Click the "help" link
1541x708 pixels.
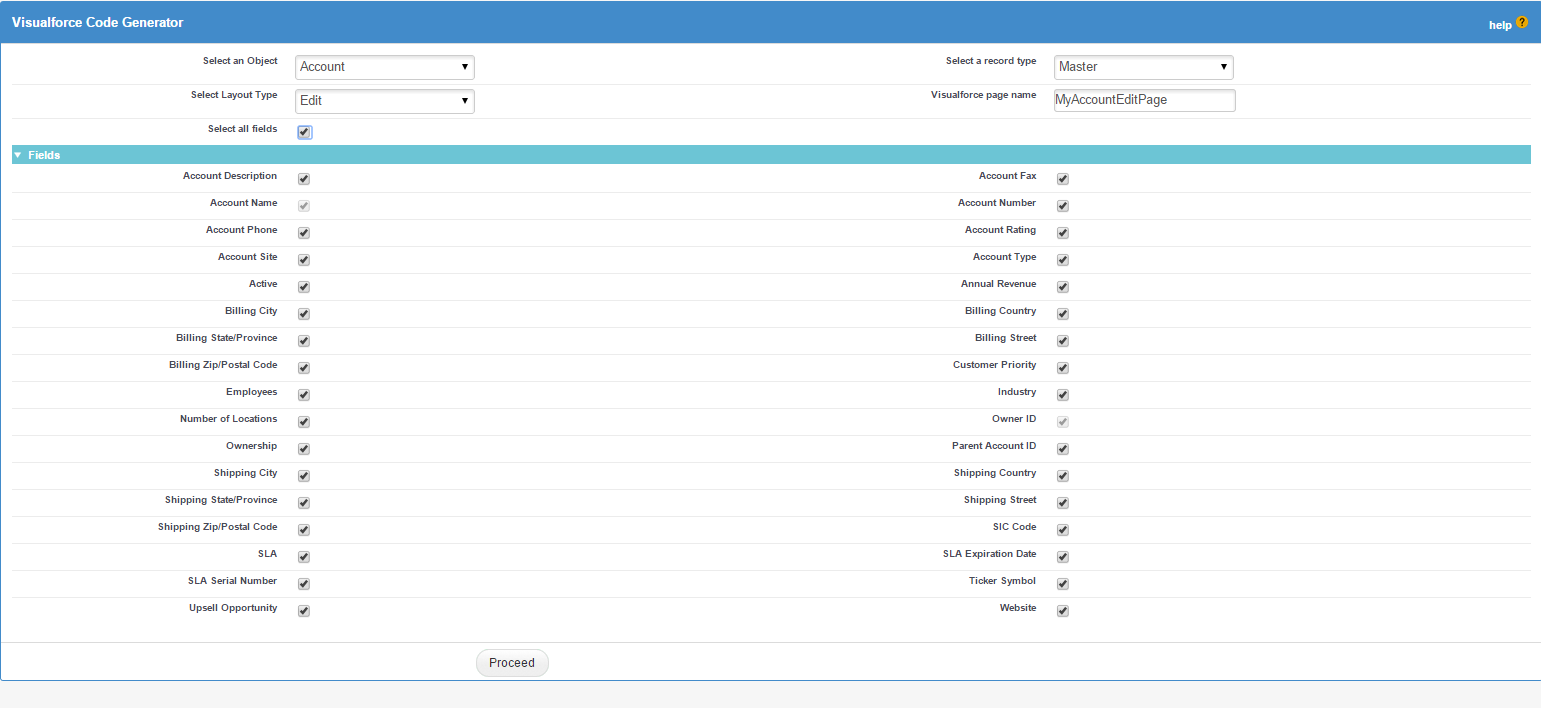tap(1500, 24)
